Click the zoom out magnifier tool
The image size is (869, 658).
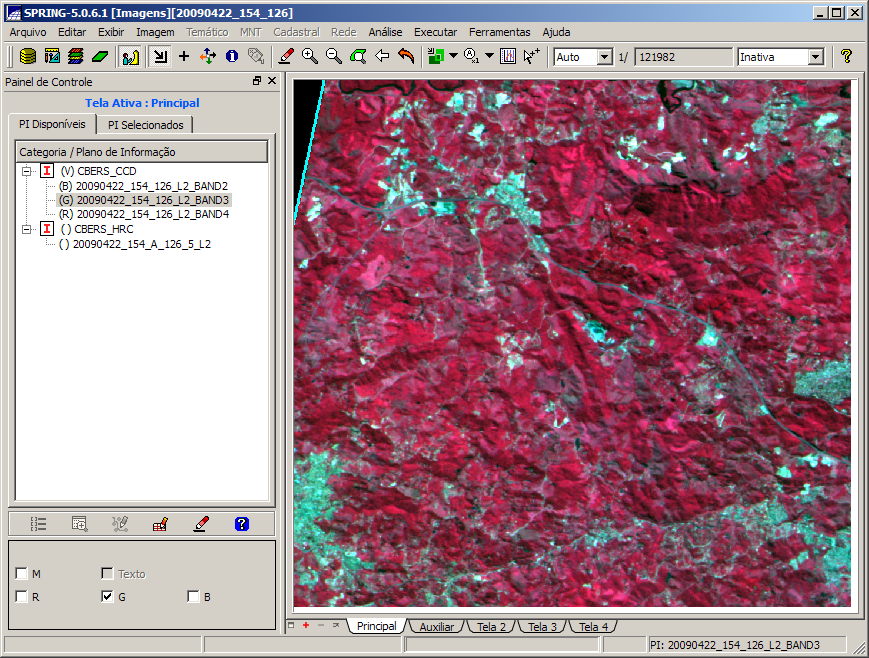coord(334,57)
